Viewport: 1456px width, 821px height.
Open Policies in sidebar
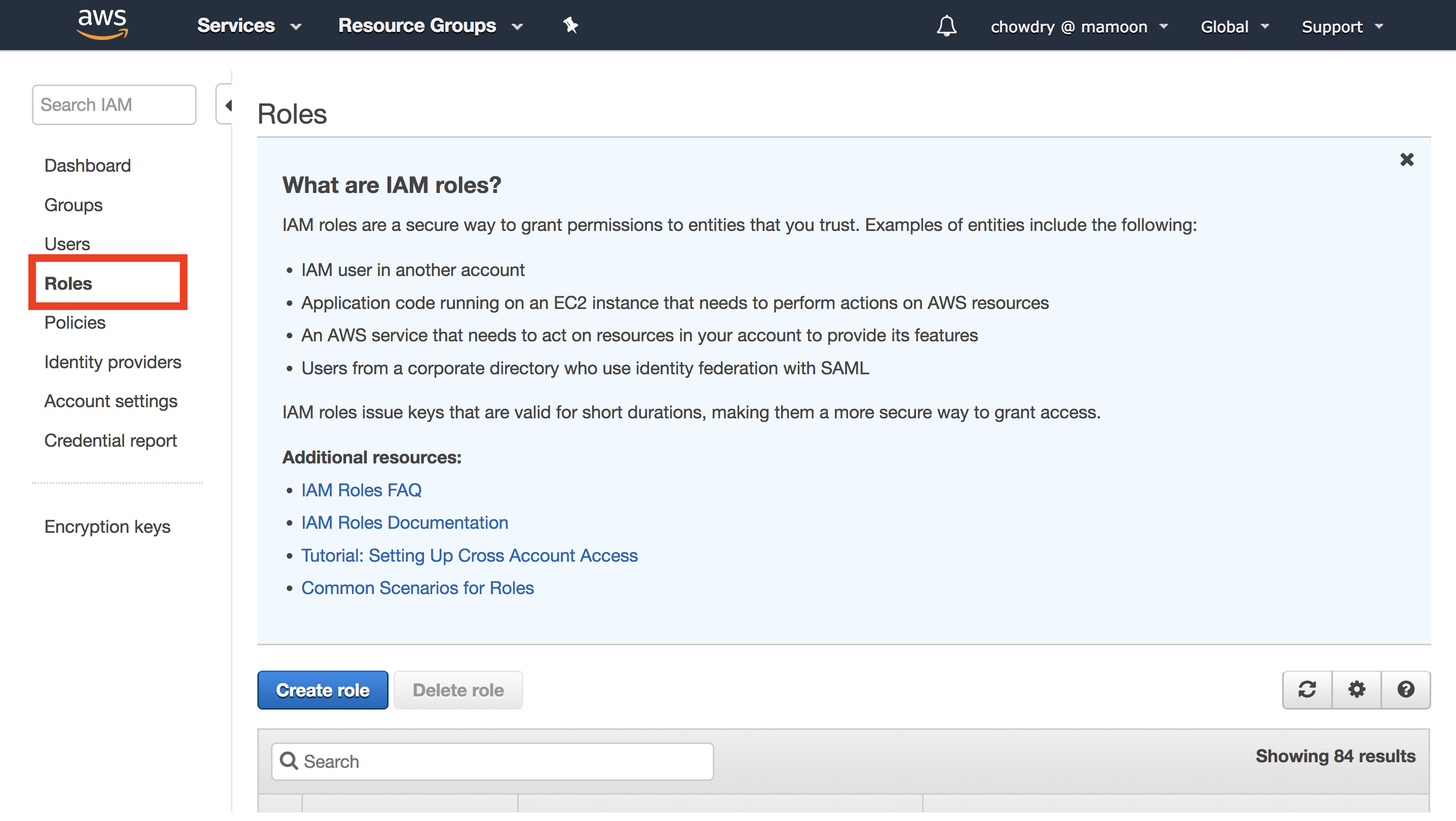pos(75,323)
